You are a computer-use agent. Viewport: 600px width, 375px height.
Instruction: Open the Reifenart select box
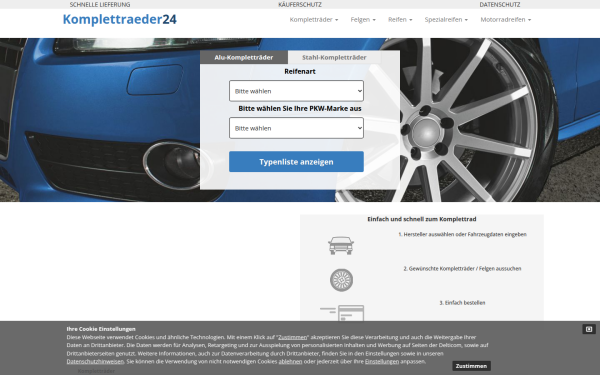pos(297,91)
